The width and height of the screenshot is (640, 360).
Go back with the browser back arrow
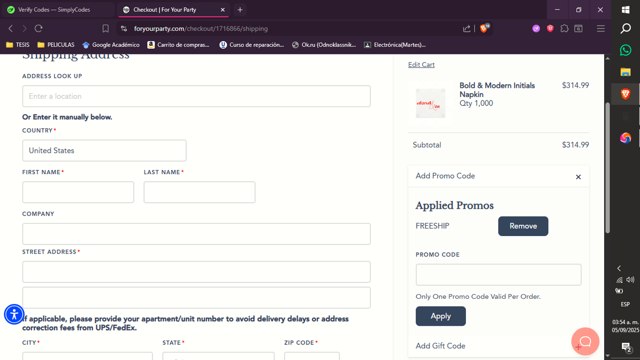click(x=11, y=29)
